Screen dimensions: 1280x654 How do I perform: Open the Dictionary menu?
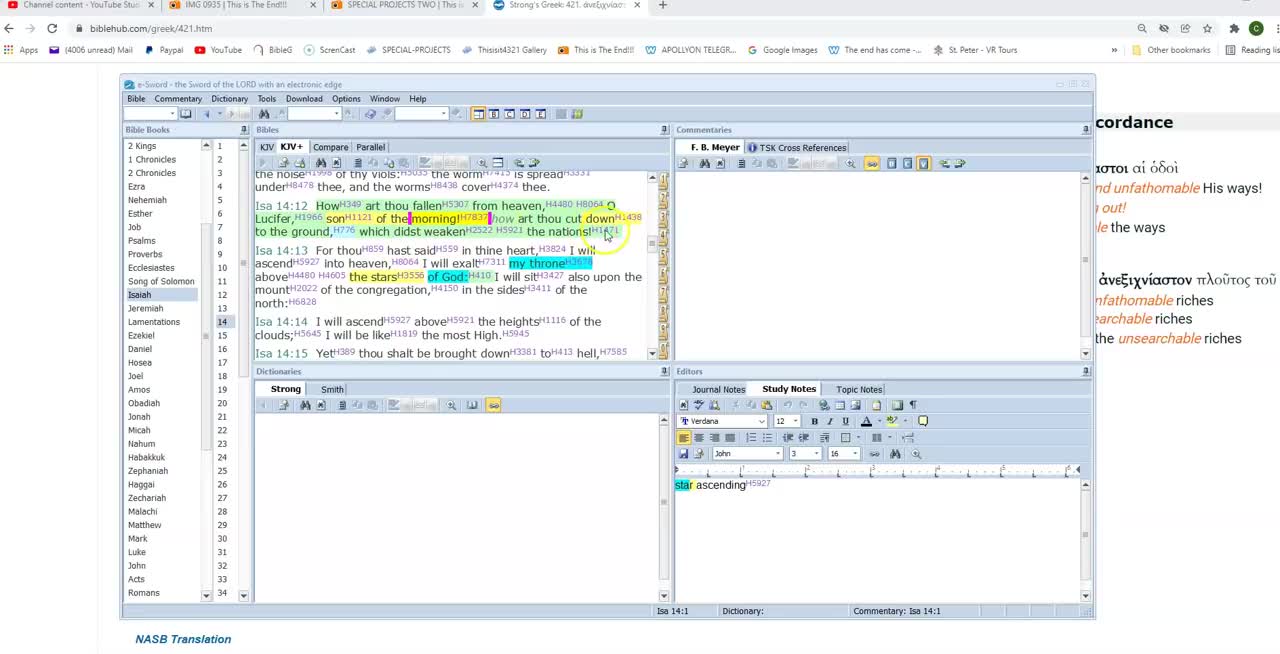(229, 99)
